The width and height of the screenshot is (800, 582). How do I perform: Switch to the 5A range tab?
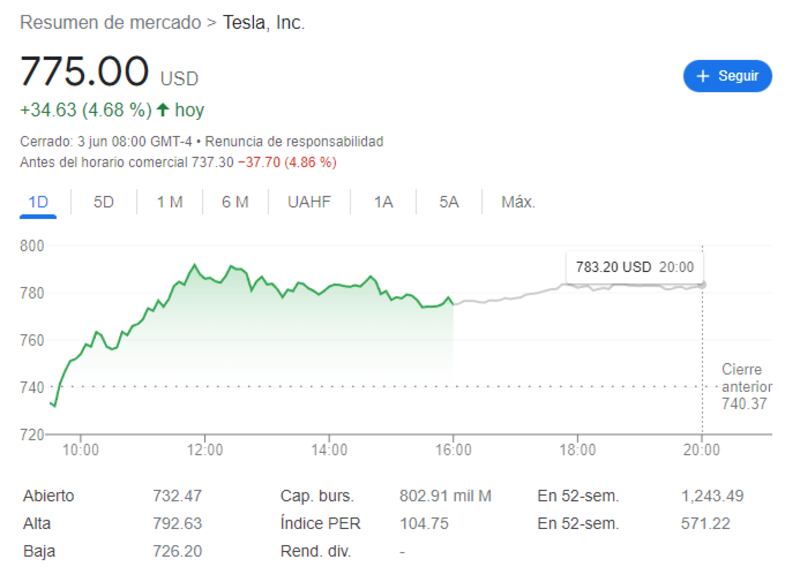[x=448, y=202]
